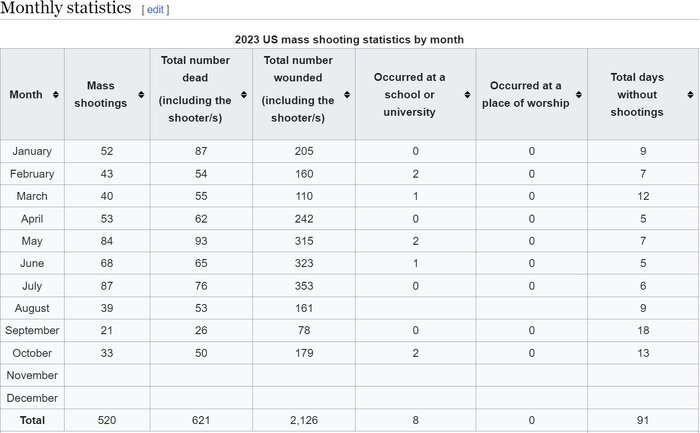This screenshot has height=433, width=700.
Task: Select the empty November mass shootings cell
Action: coord(107,375)
